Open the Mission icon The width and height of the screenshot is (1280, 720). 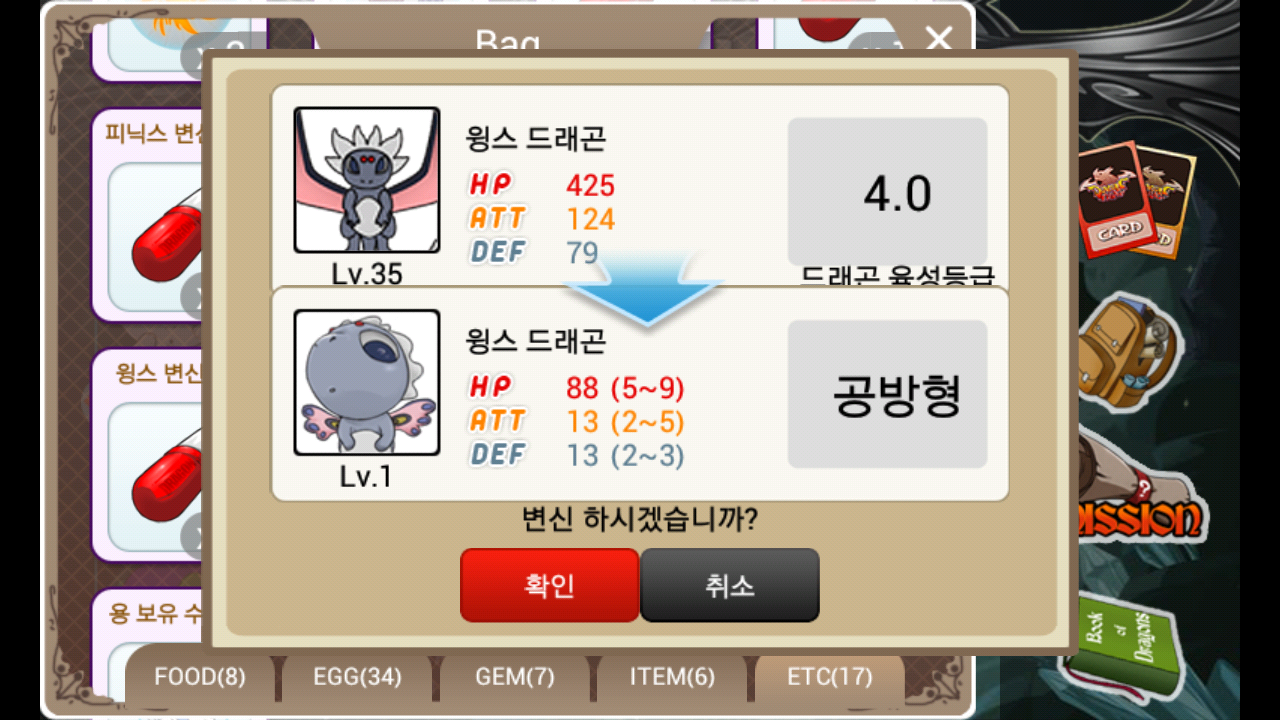(1140, 505)
